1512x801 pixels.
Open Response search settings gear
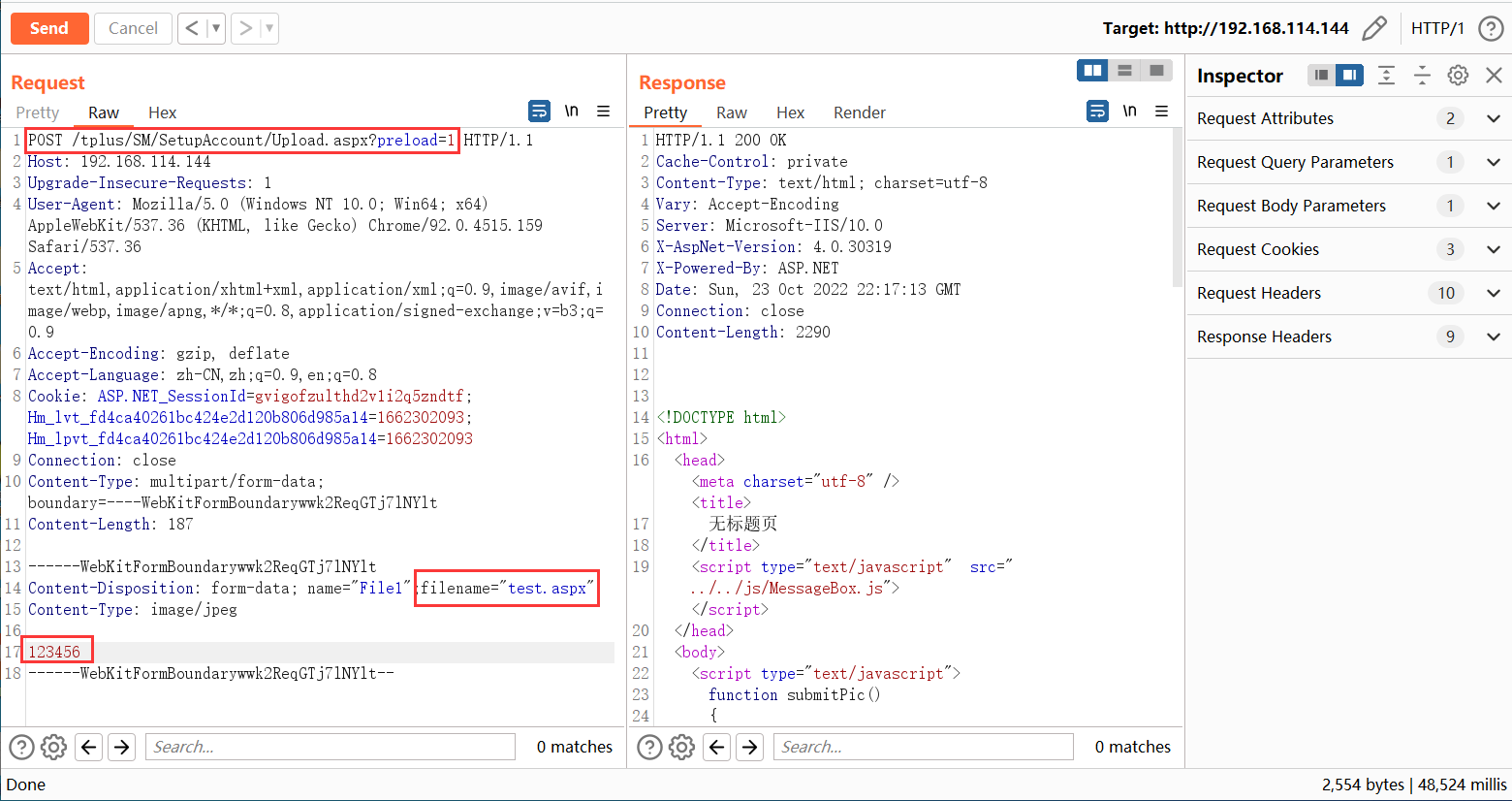click(682, 747)
